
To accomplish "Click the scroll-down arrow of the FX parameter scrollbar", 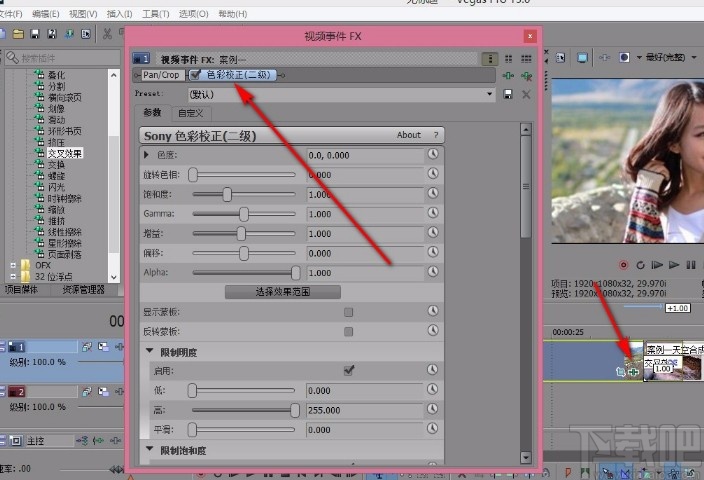I will [x=526, y=457].
